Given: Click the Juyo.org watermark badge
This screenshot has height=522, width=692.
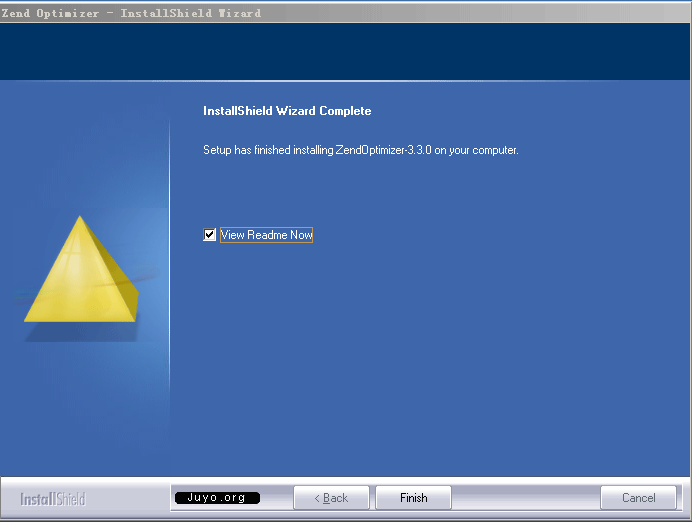Looking at the screenshot, I should coord(217,497).
